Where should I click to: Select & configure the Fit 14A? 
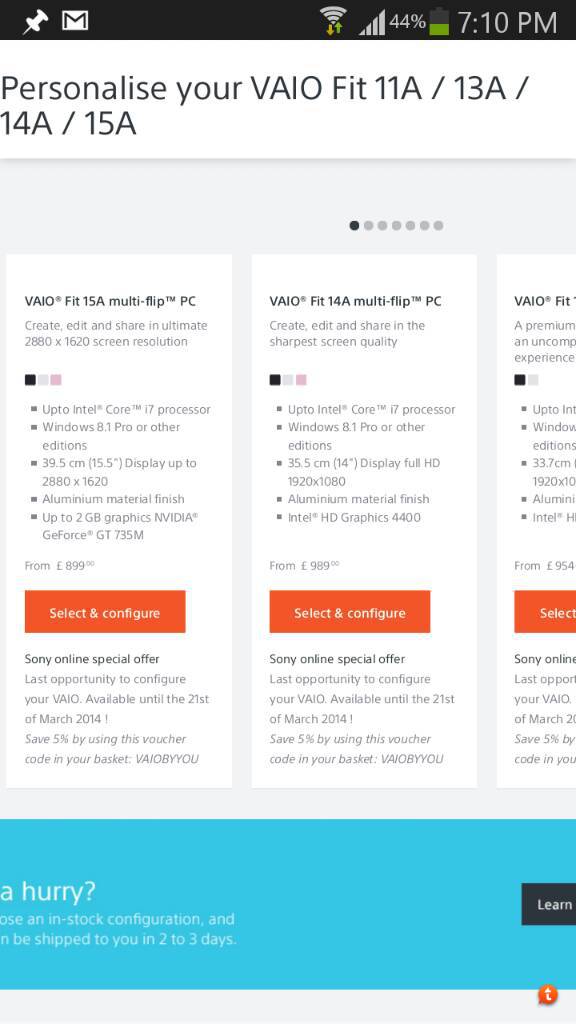click(350, 612)
